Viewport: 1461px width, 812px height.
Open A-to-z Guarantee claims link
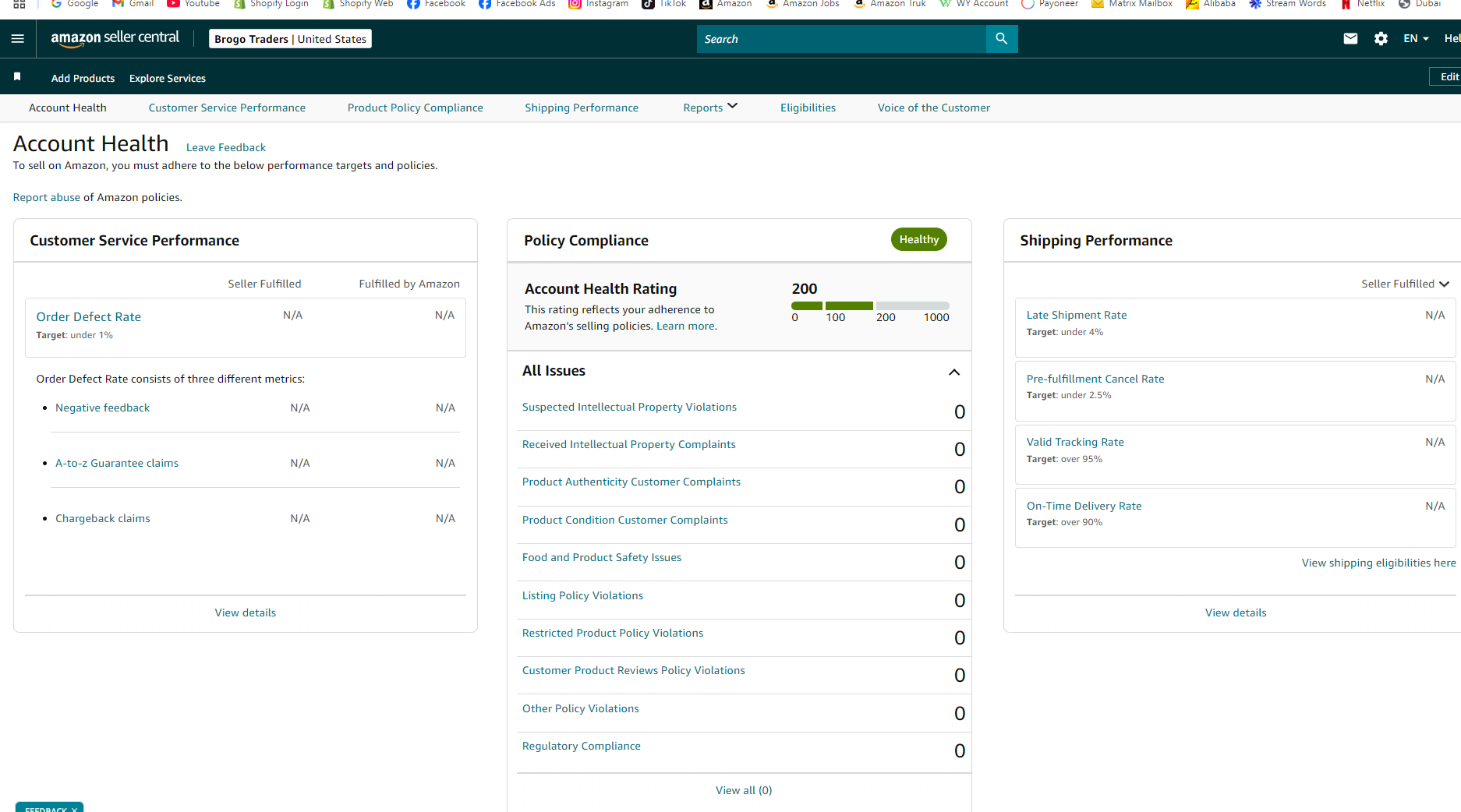point(117,463)
